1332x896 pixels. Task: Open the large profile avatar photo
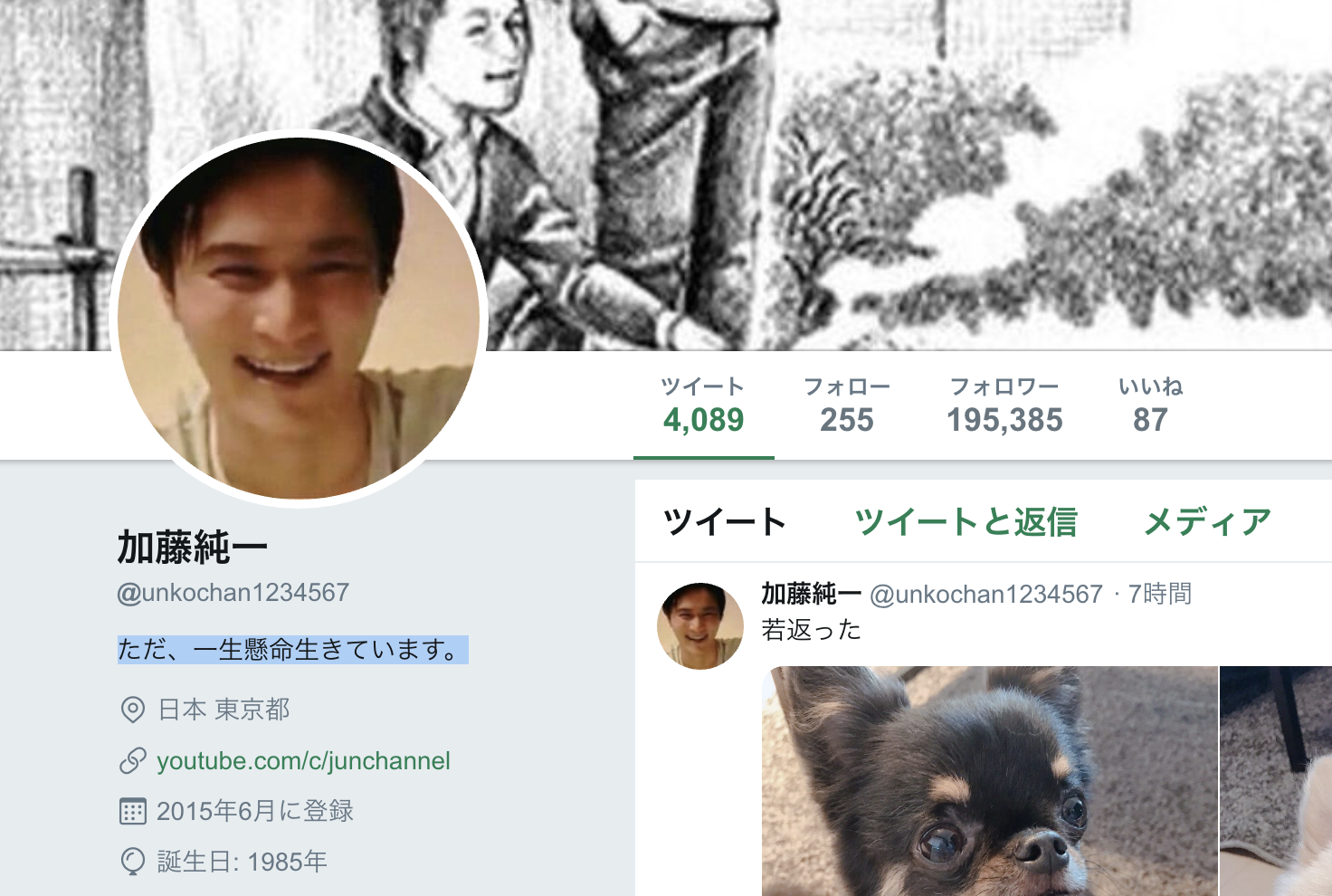click(299, 319)
